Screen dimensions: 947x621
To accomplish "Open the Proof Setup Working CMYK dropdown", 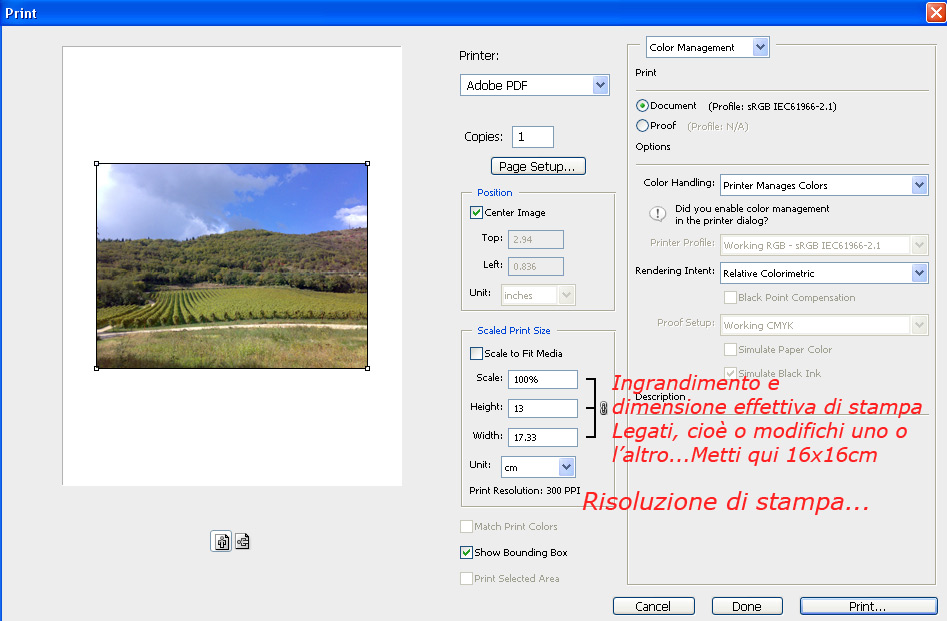I will 824,325.
